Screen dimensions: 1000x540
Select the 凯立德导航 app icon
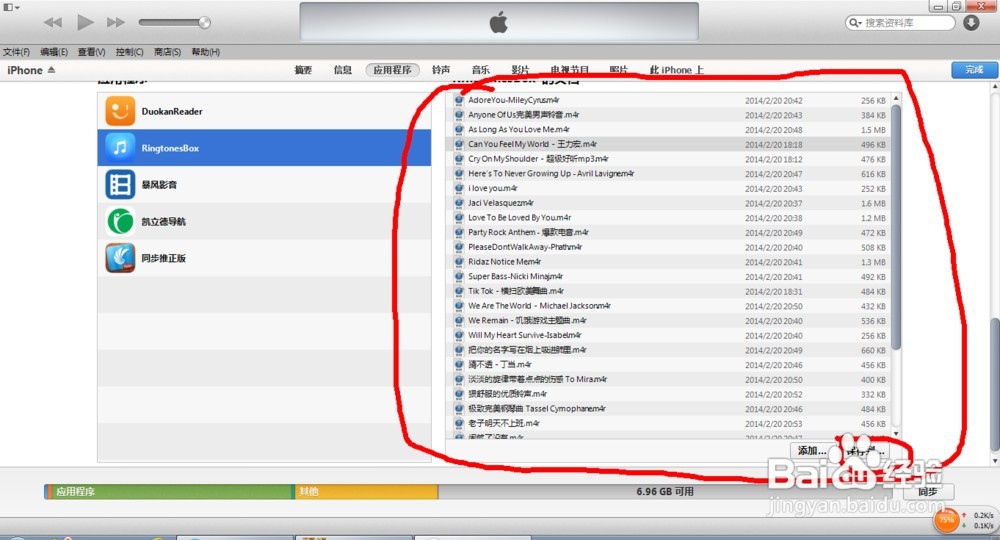pyautogui.click(x=120, y=221)
